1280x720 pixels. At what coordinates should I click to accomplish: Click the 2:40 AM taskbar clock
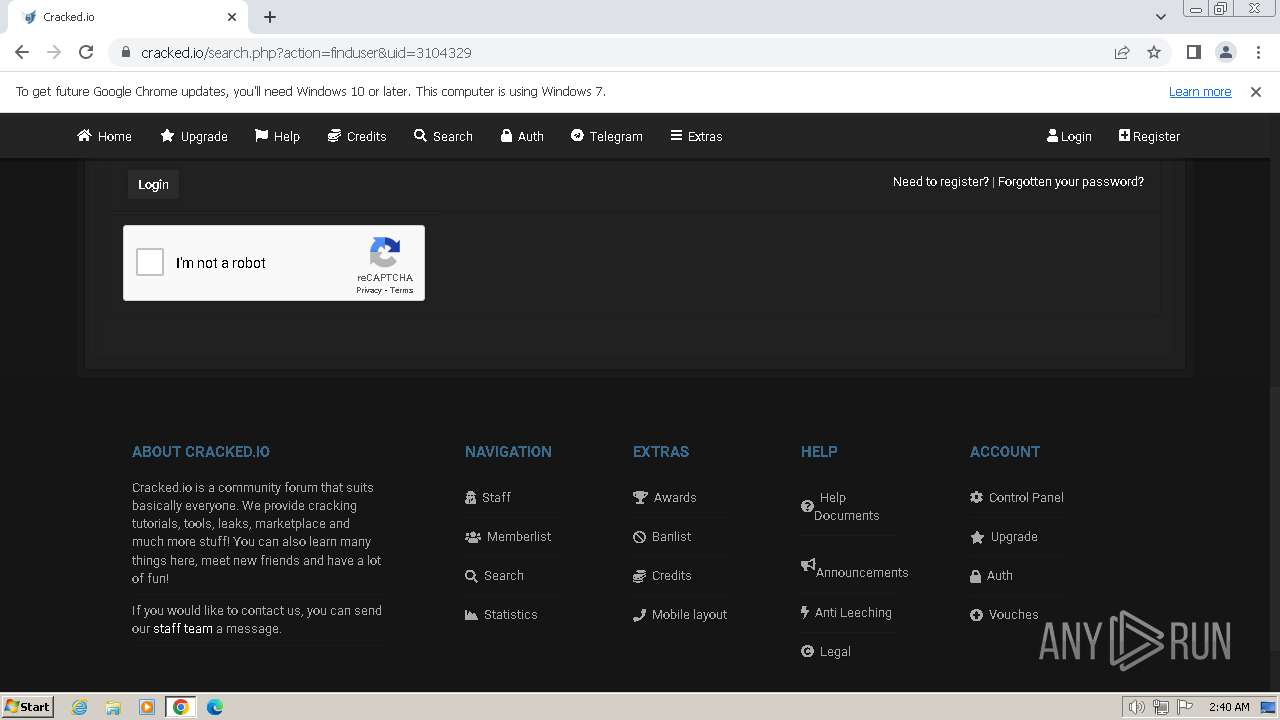(1229, 707)
